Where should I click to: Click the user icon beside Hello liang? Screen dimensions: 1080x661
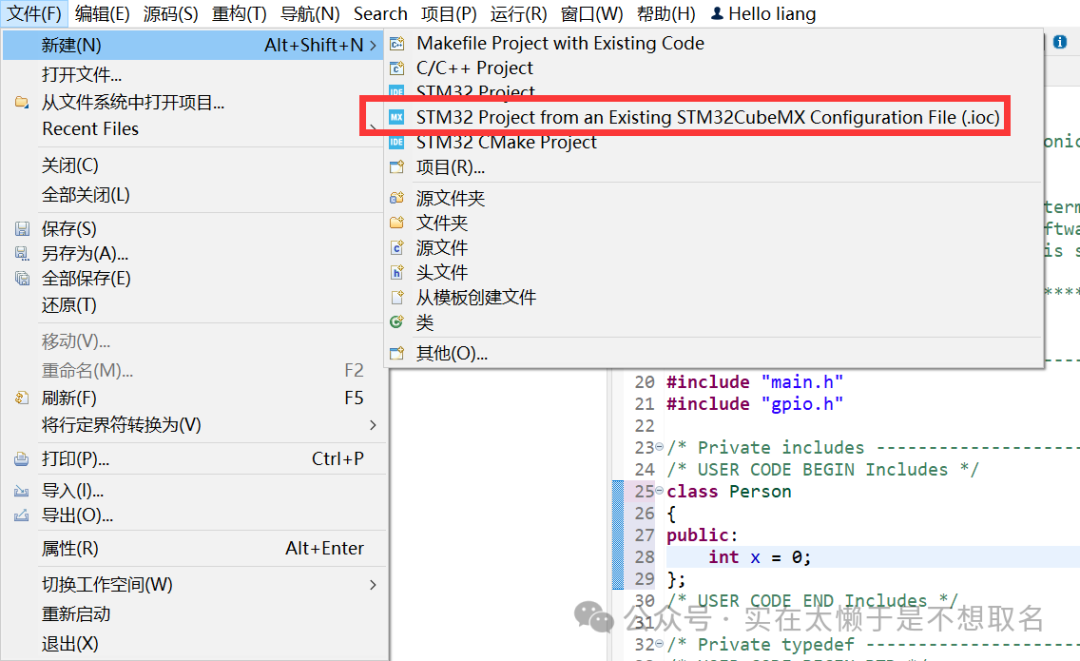coord(717,13)
